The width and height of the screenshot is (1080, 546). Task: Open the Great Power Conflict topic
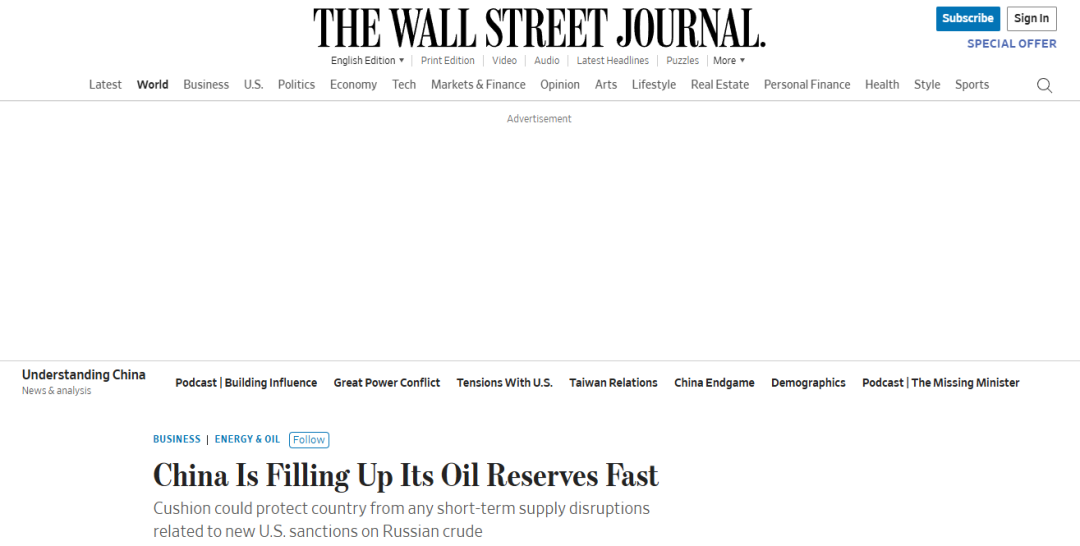[x=387, y=383]
